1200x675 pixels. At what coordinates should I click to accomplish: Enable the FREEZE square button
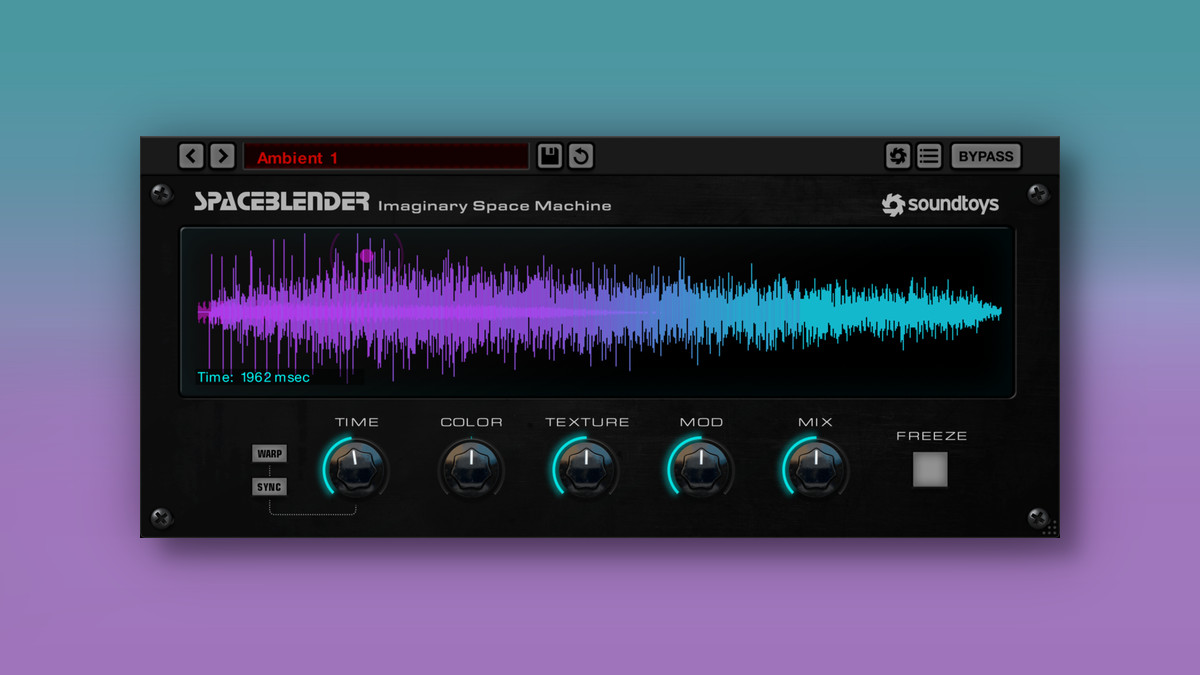(x=930, y=469)
